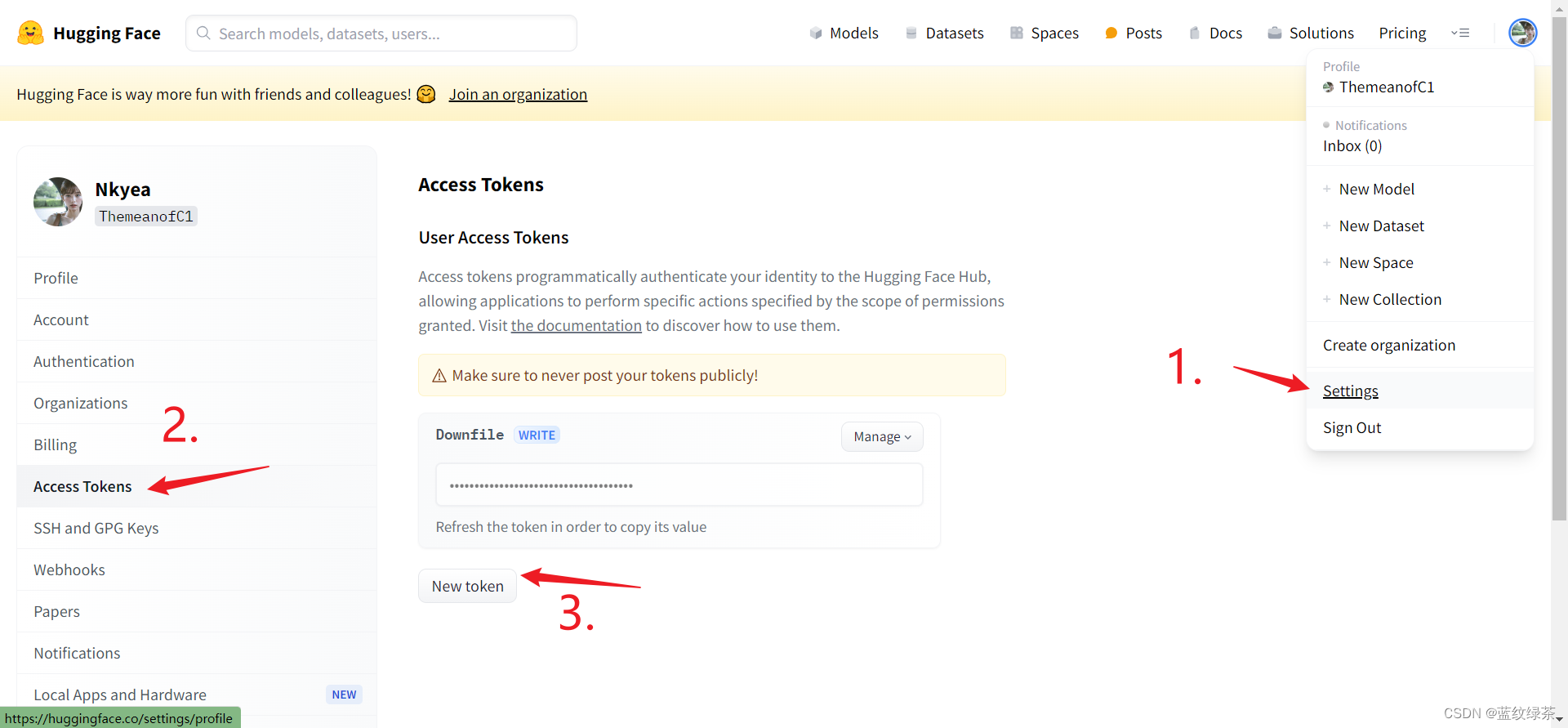Open Webhooks settings in sidebar
Image resolution: width=1568 pixels, height=728 pixels.
click(197, 569)
